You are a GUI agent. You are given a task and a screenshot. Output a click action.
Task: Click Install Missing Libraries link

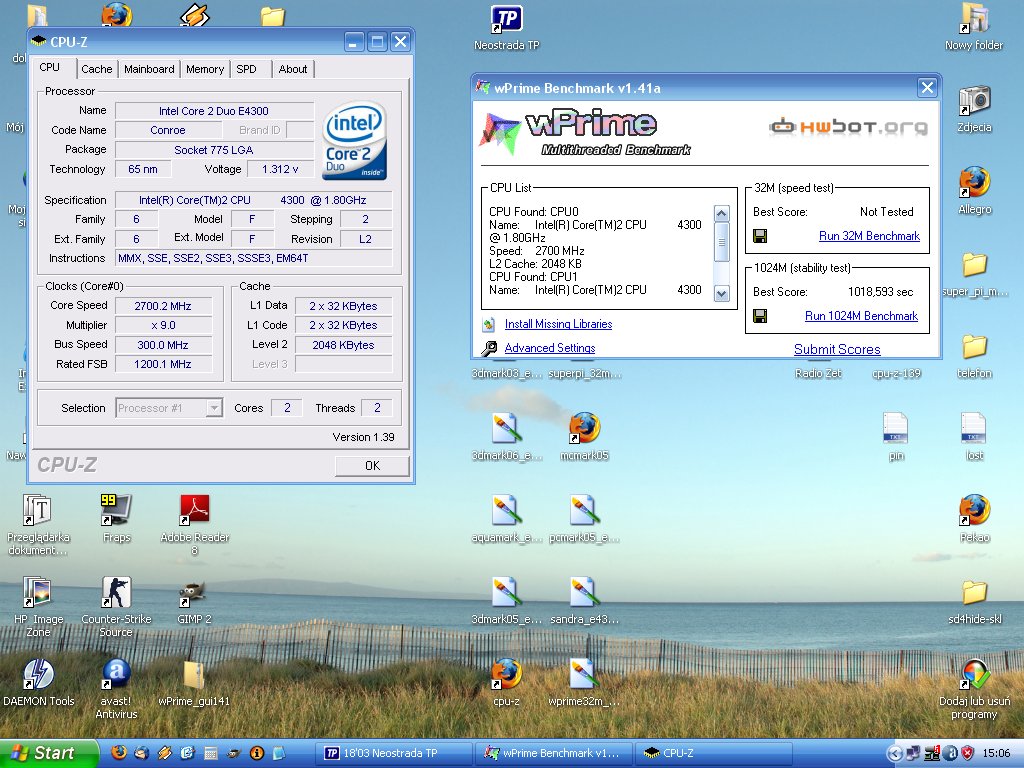[x=558, y=324]
